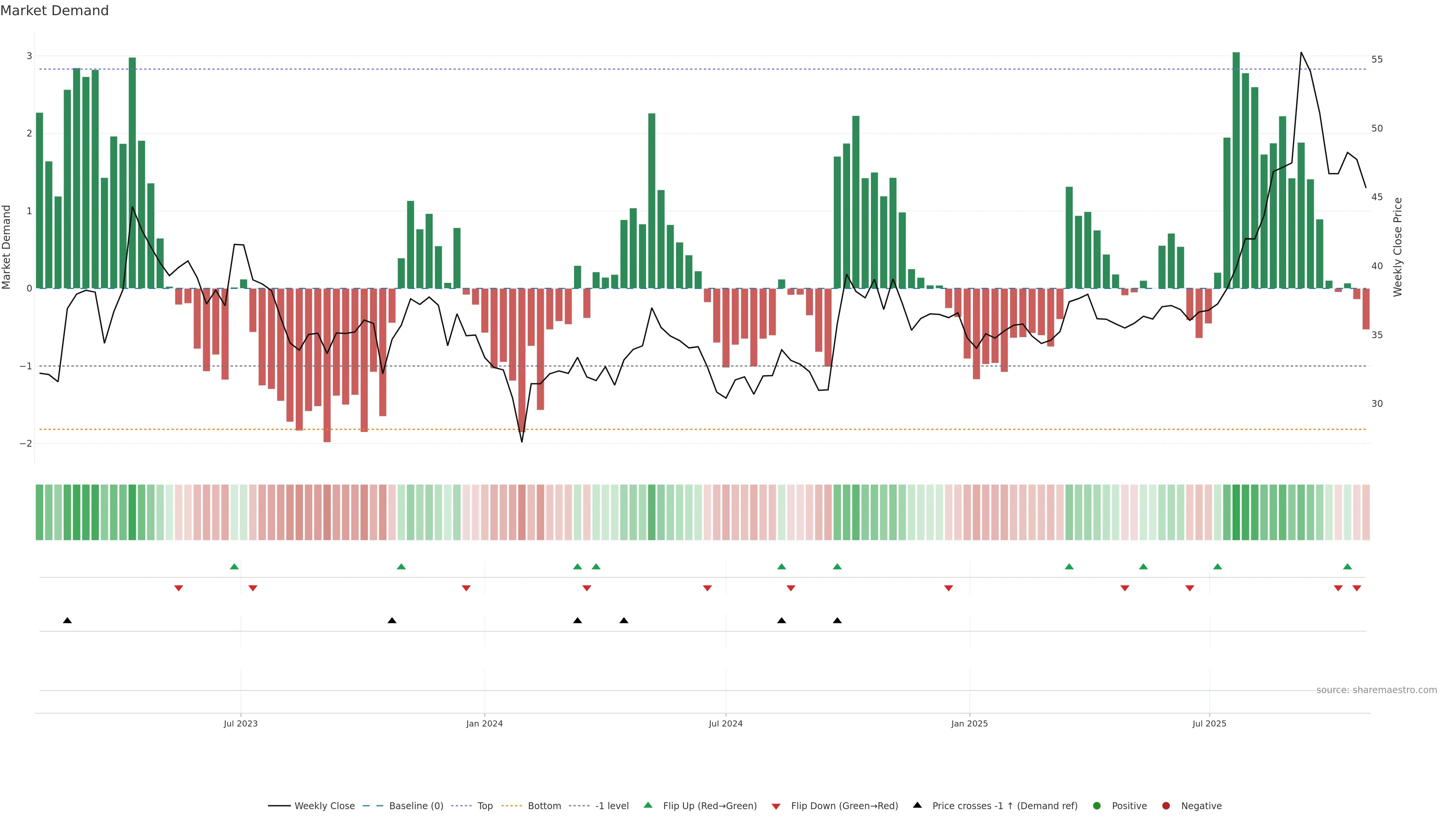The height and width of the screenshot is (819, 1456).
Task: Click the rightmost green flip-up triangle marker
Action: coord(1348,566)
